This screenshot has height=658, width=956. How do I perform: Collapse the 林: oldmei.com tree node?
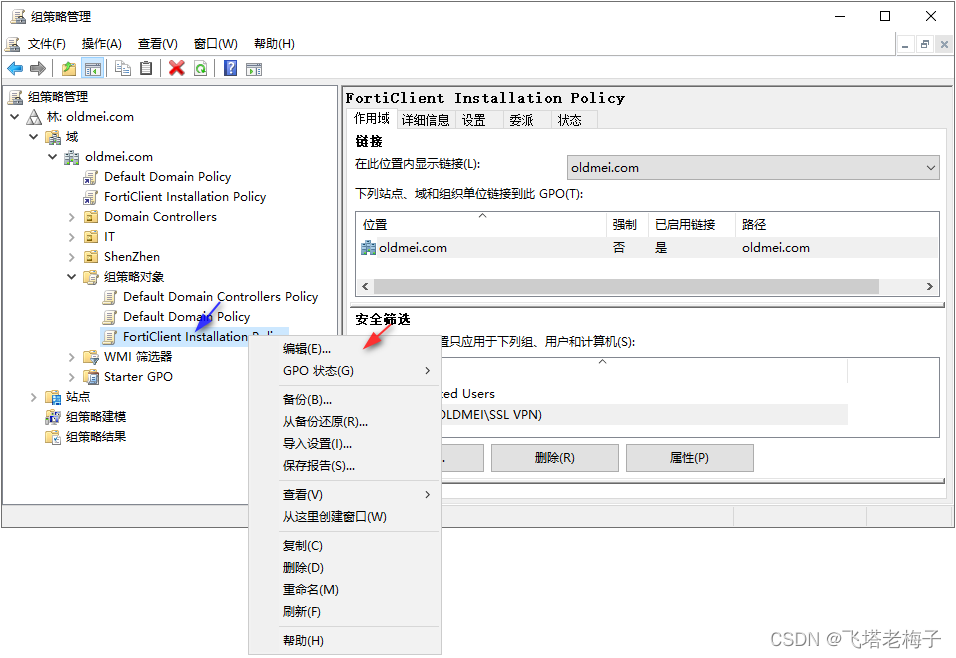[x=15, y=116]
